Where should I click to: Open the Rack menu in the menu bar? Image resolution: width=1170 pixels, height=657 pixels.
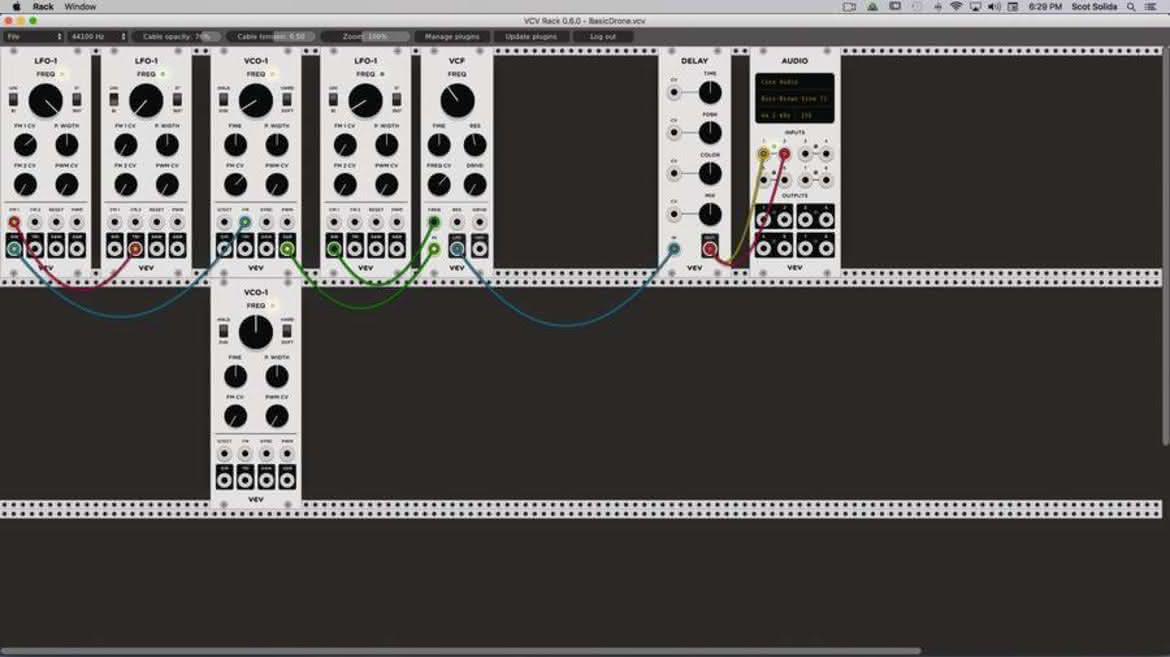click(x=43, y=7)
